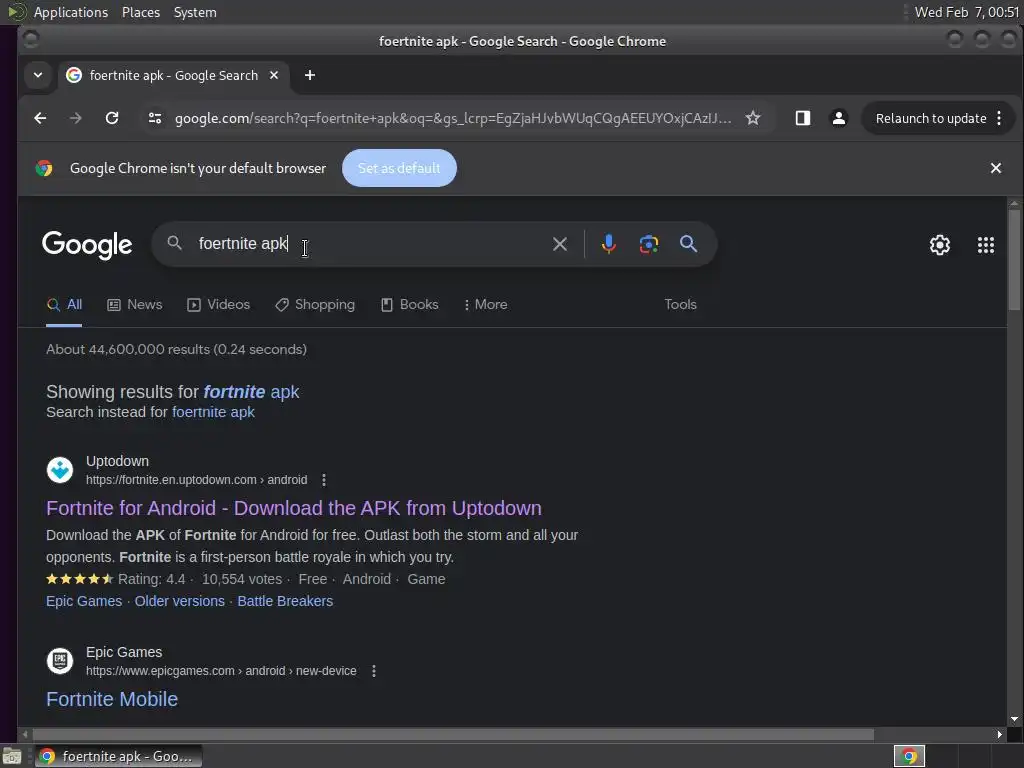The height and width of the screenshot is (768, 1024).
Task: Open the Tools search options
Action: (x=680, y=304)
